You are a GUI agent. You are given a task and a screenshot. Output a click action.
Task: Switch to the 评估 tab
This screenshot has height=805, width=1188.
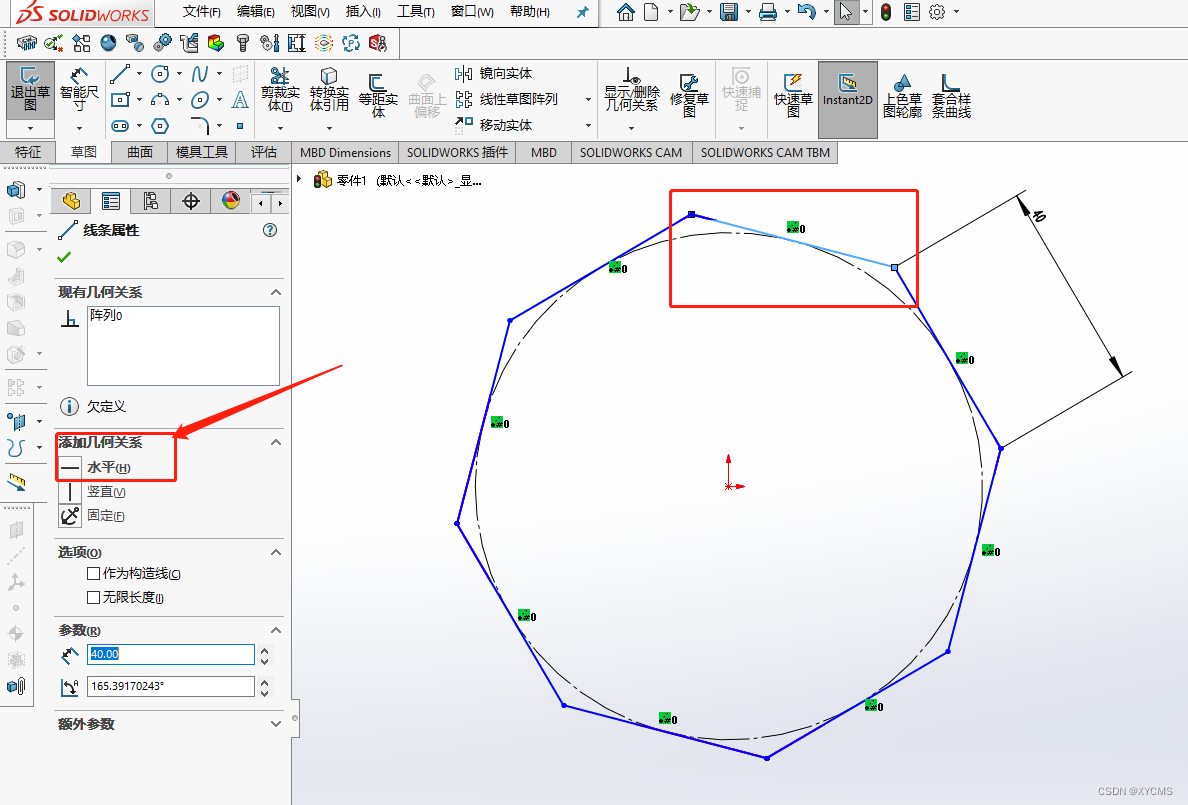pos(264,152)
